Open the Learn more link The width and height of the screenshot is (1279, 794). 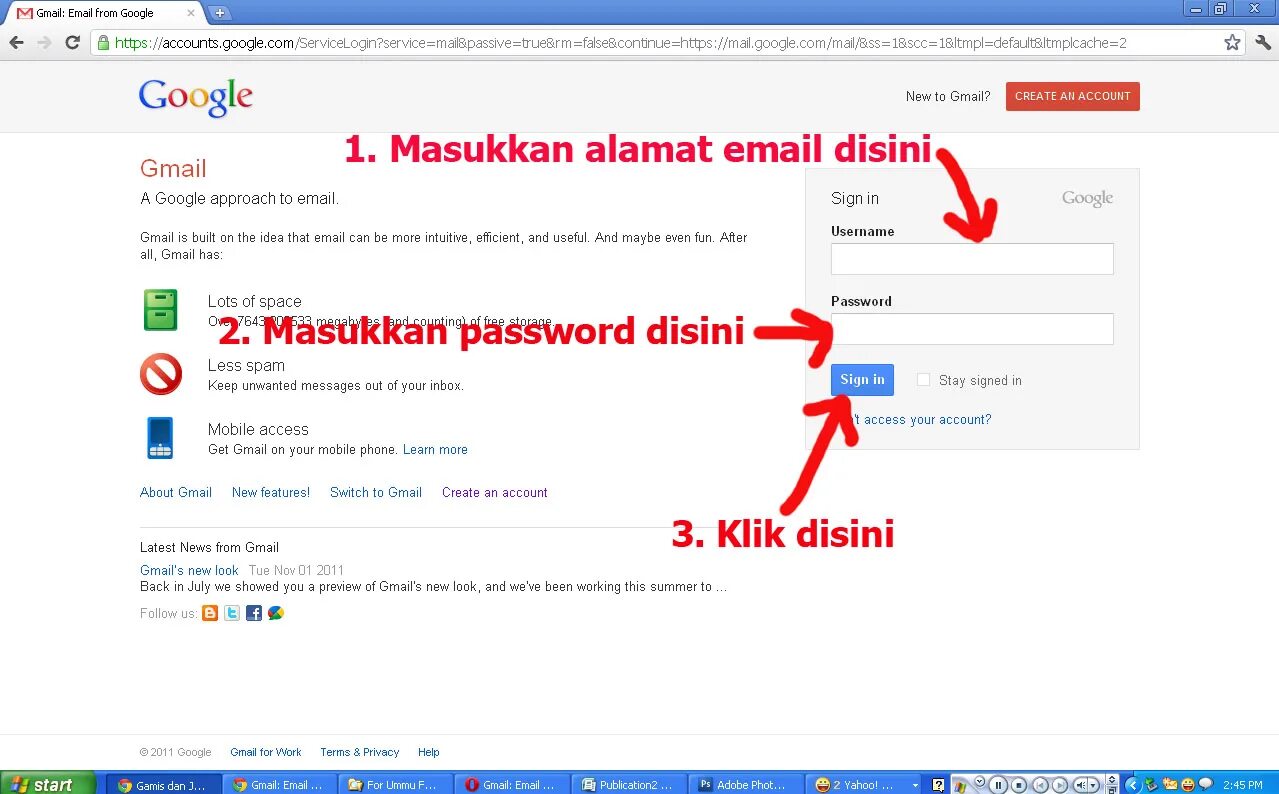(x=435, y=450)
